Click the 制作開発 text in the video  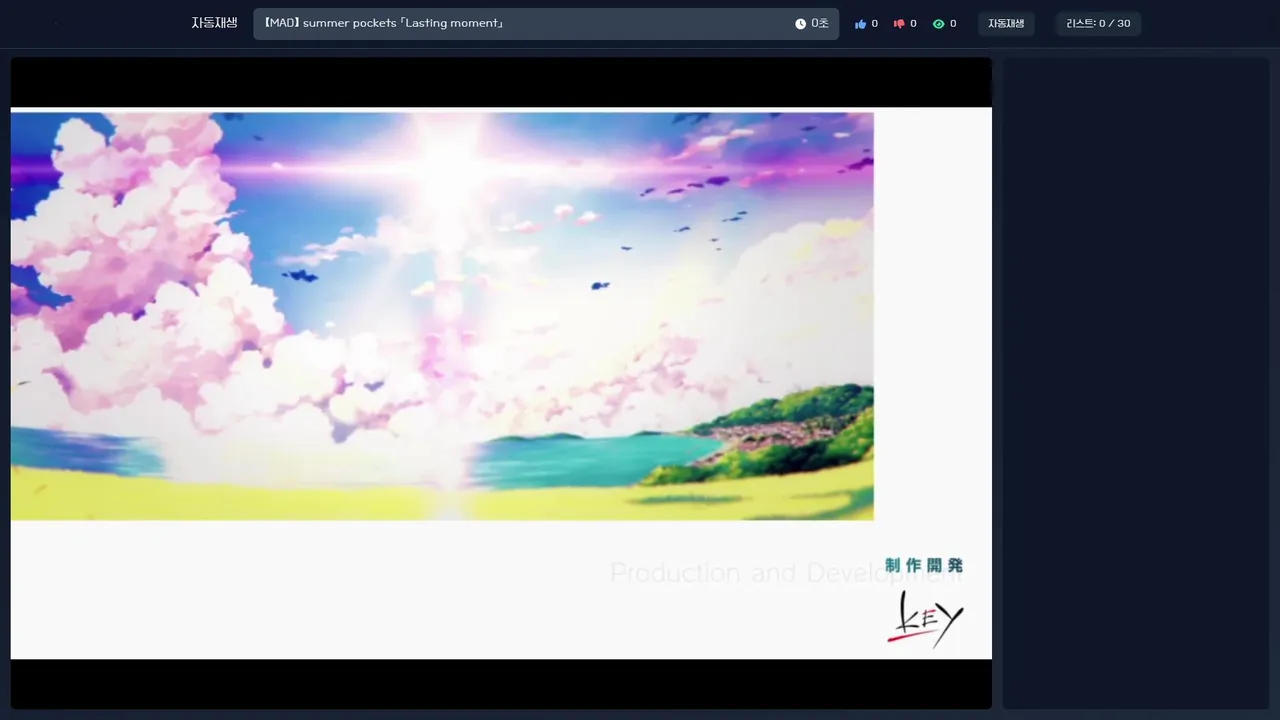(x=924, y=565)
